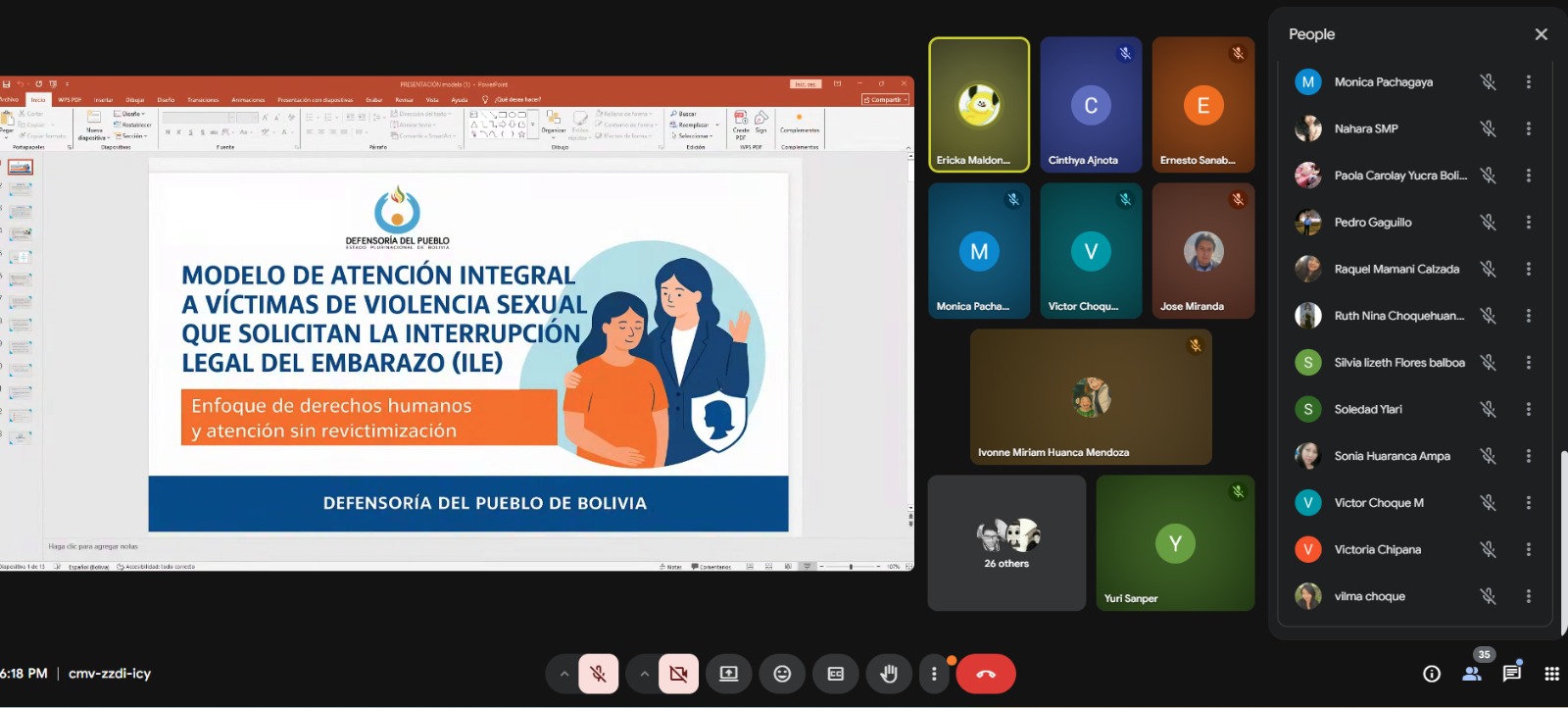Viewport: 1568px width, 708px height.
Task: Open the Insertar tab in PowerPoint
Action: pos(103,100)
